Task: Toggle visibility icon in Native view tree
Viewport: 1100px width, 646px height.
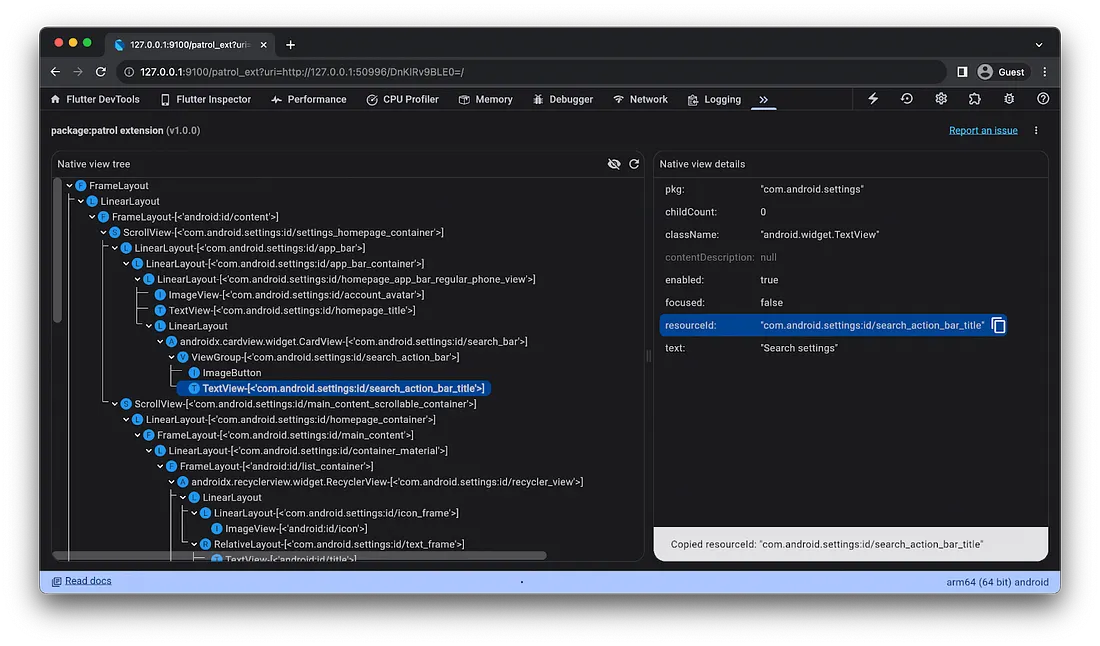Action: tap(614, 163)
